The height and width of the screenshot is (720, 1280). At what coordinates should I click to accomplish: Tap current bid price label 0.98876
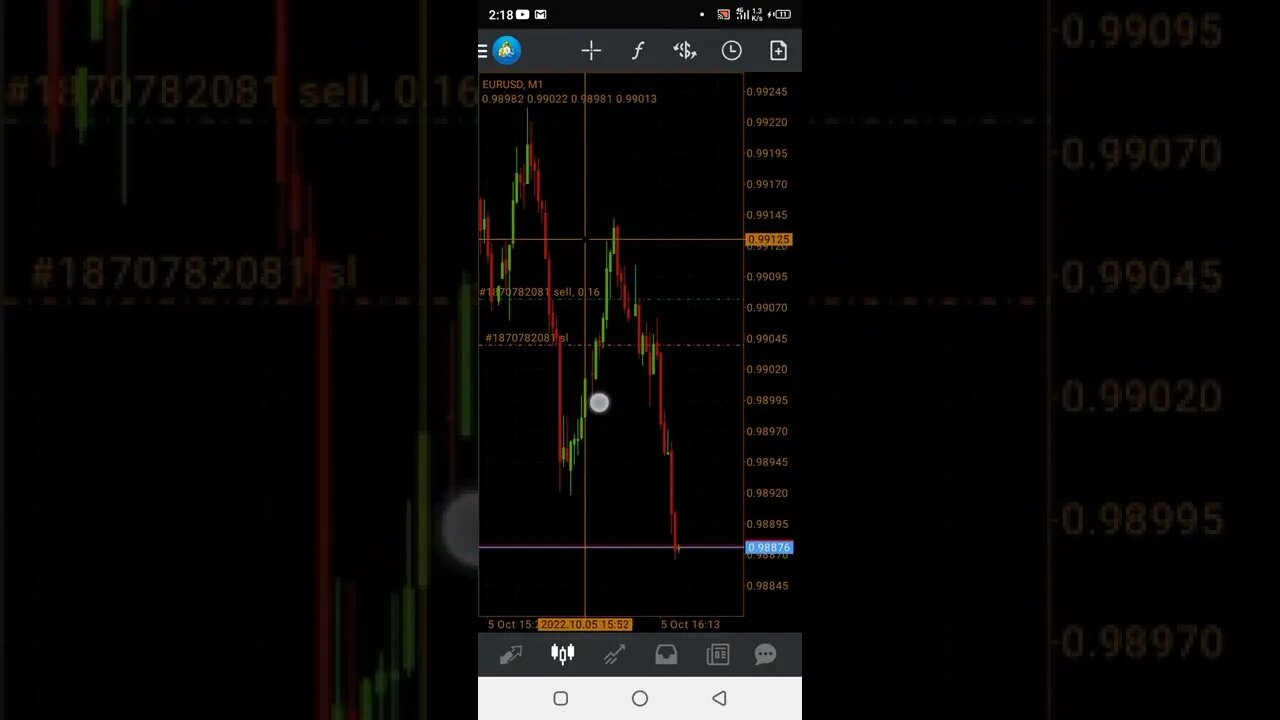click(x=769, y=548)
